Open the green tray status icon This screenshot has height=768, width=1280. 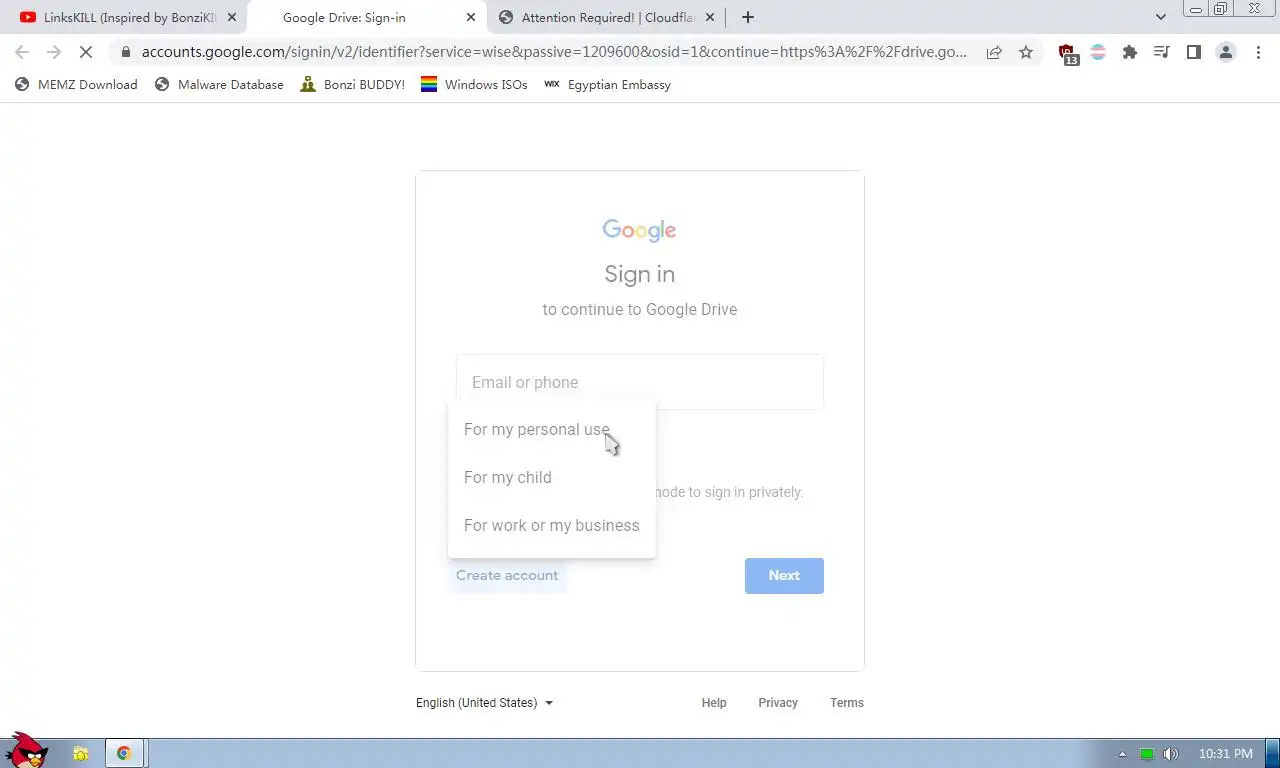pyautogui.click(x=1146, y=754)
